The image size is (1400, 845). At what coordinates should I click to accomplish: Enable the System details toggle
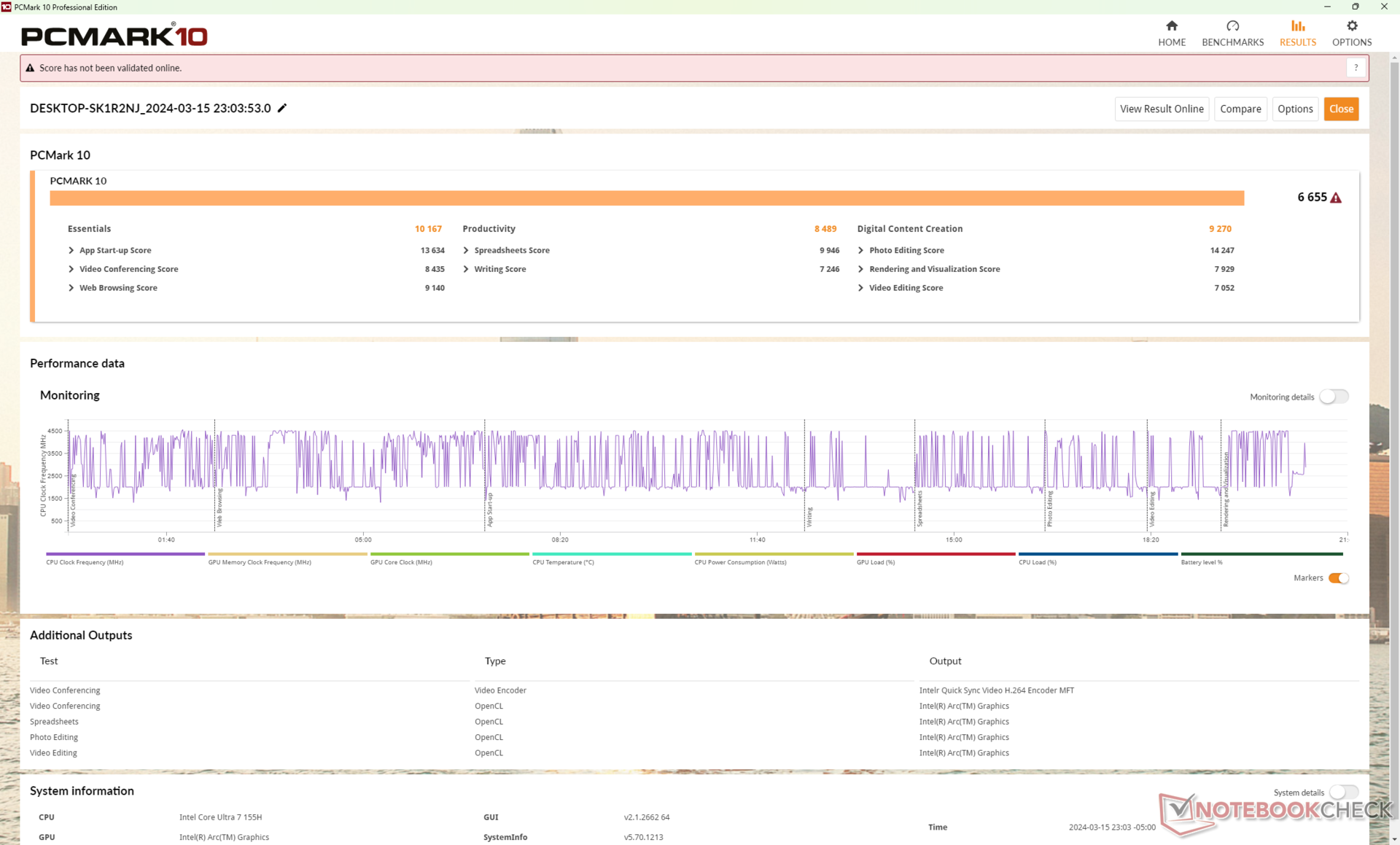click(1343, 792)
